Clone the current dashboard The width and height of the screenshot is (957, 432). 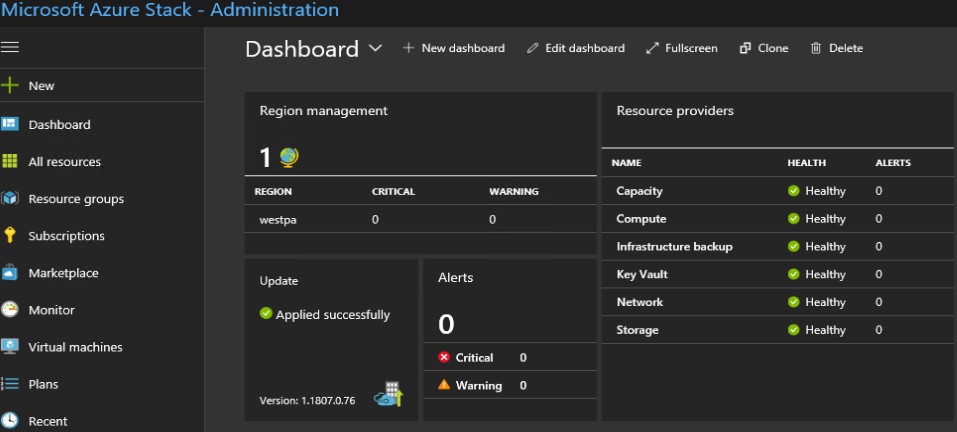[764, 48]
